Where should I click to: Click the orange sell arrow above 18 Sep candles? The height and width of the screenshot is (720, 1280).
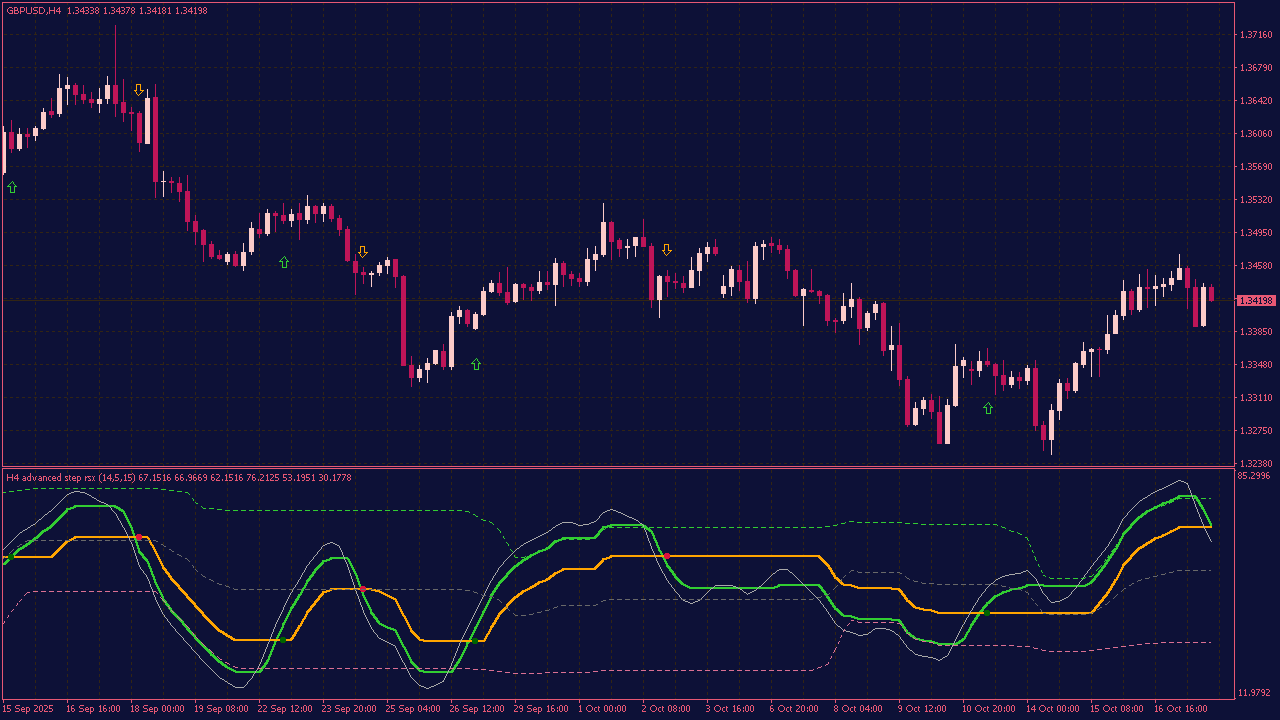139,88
